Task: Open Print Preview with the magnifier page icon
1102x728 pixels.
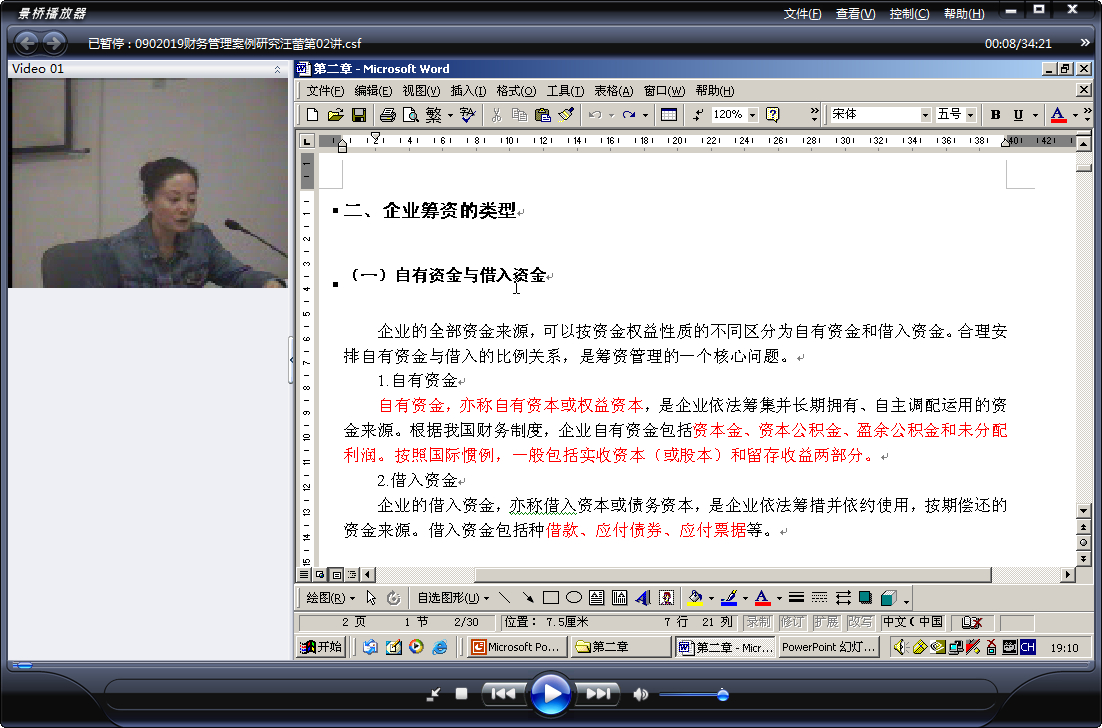Action: click(410, 115)
